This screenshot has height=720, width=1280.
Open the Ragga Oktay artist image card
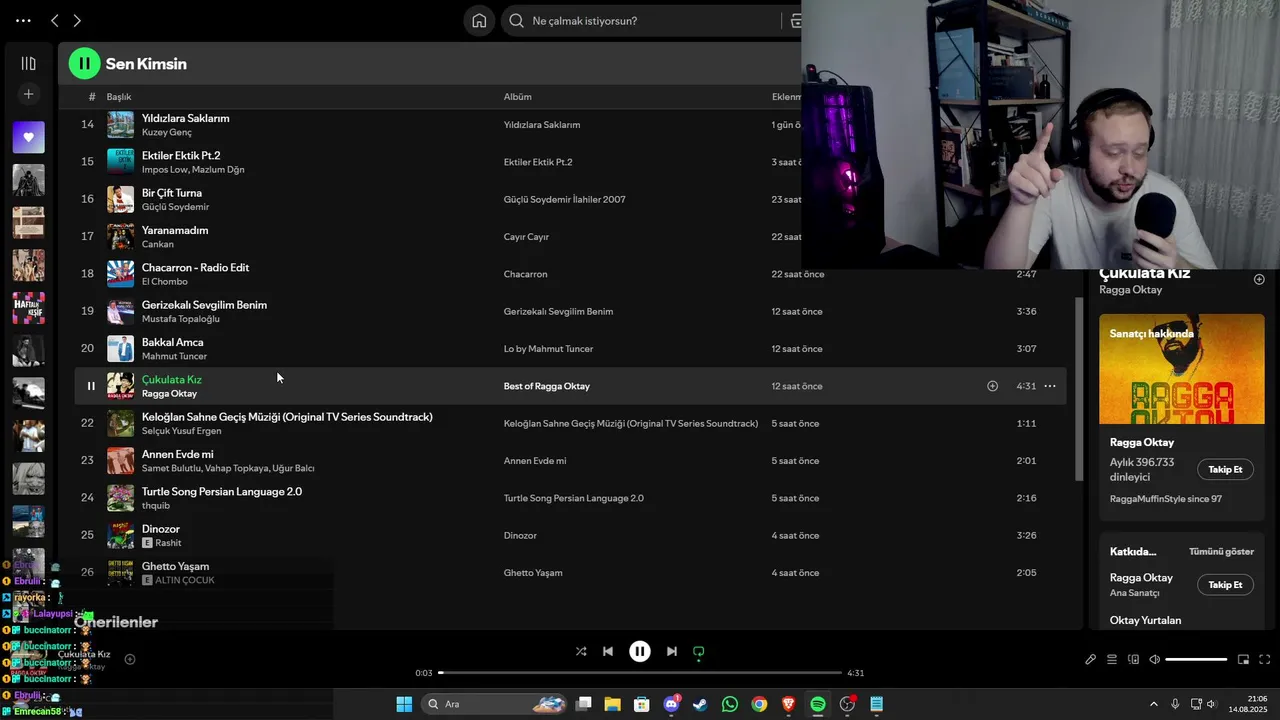1182,369
